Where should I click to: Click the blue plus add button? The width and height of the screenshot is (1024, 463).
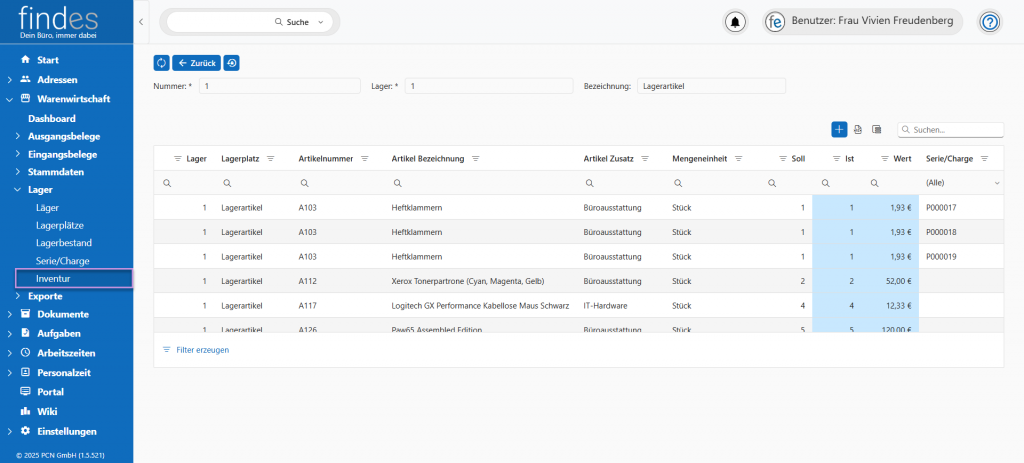(x=839, y=129)
